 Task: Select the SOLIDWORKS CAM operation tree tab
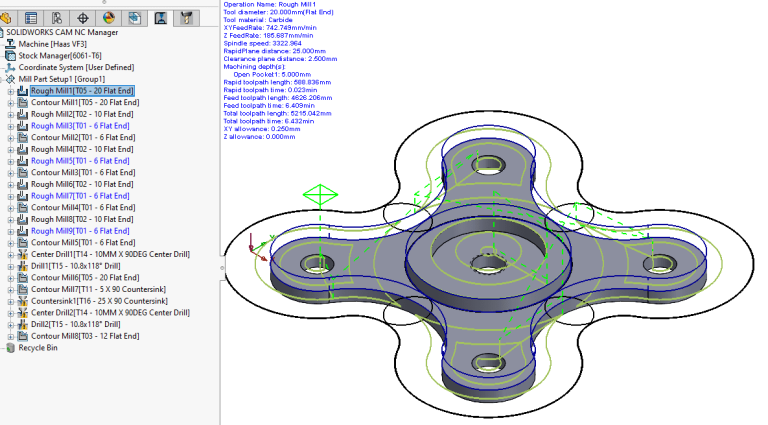pyautogui.click(x=161, y=18)
